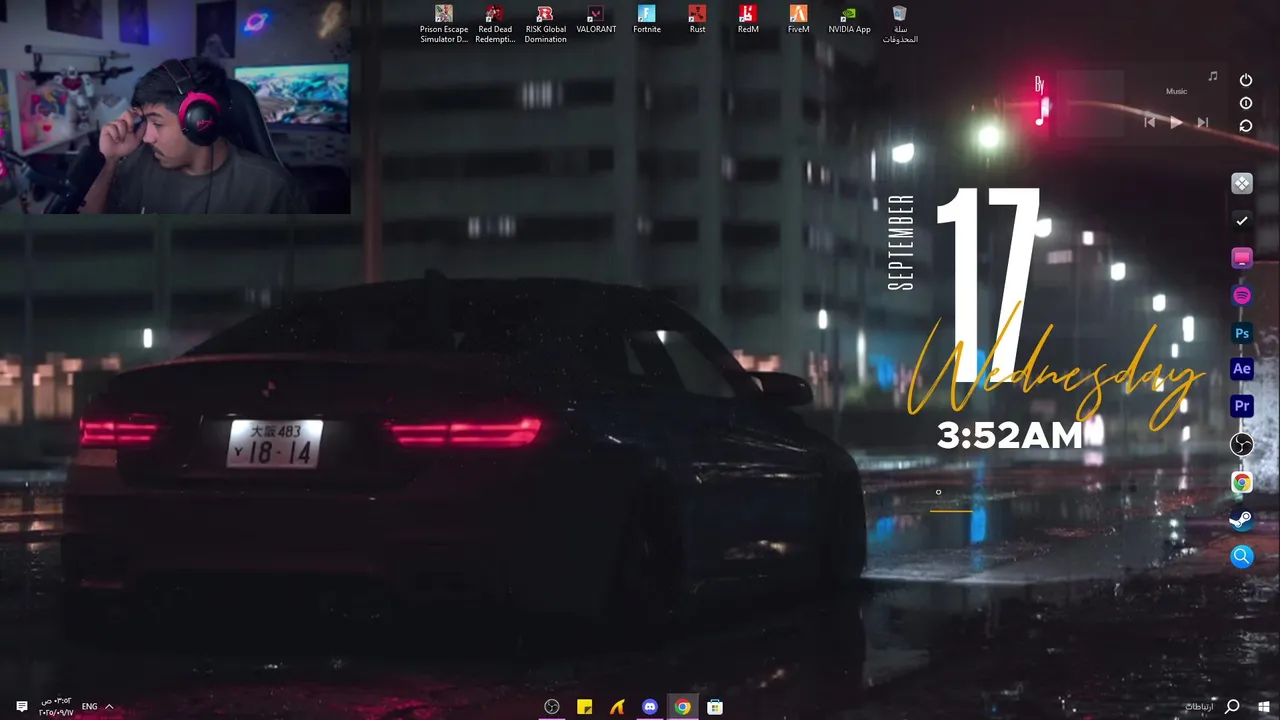
Task: Select the NVIDIA App desktop icon
Action: tap(849, 20)
